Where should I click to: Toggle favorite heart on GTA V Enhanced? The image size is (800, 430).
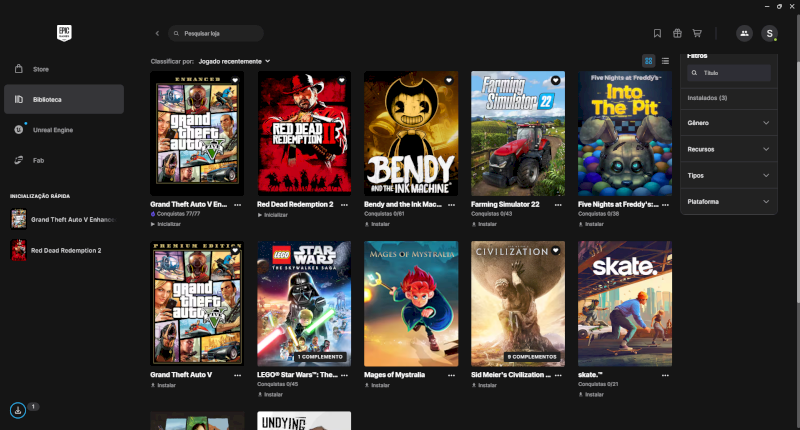pos(235,80)
